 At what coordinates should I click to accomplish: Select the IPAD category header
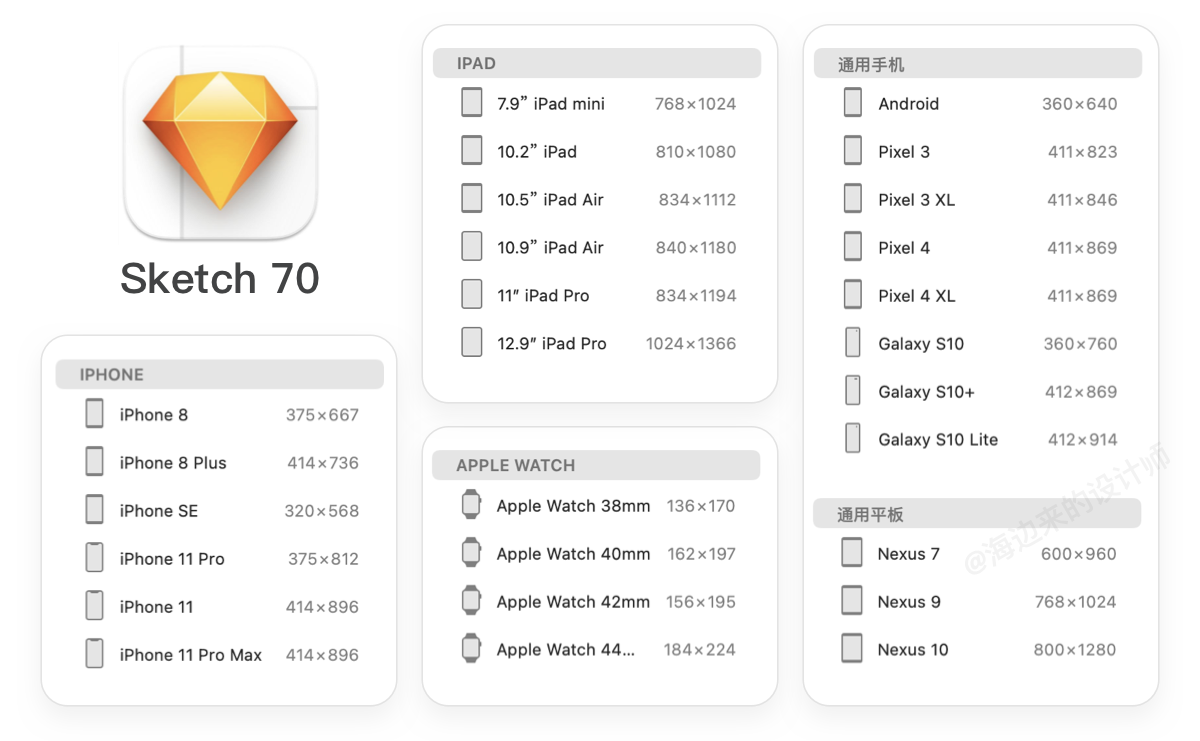tap(597, 63)
